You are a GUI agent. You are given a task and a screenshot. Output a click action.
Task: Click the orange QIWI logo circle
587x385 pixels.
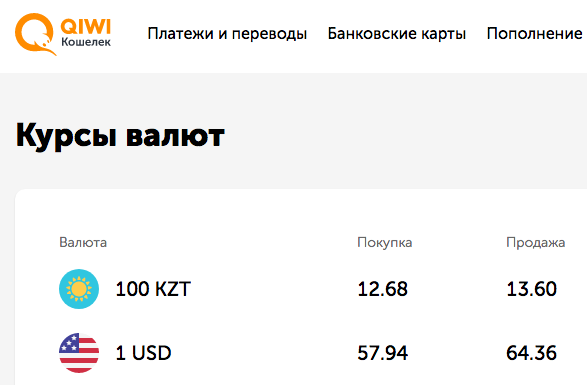click(x=35, y=34)
